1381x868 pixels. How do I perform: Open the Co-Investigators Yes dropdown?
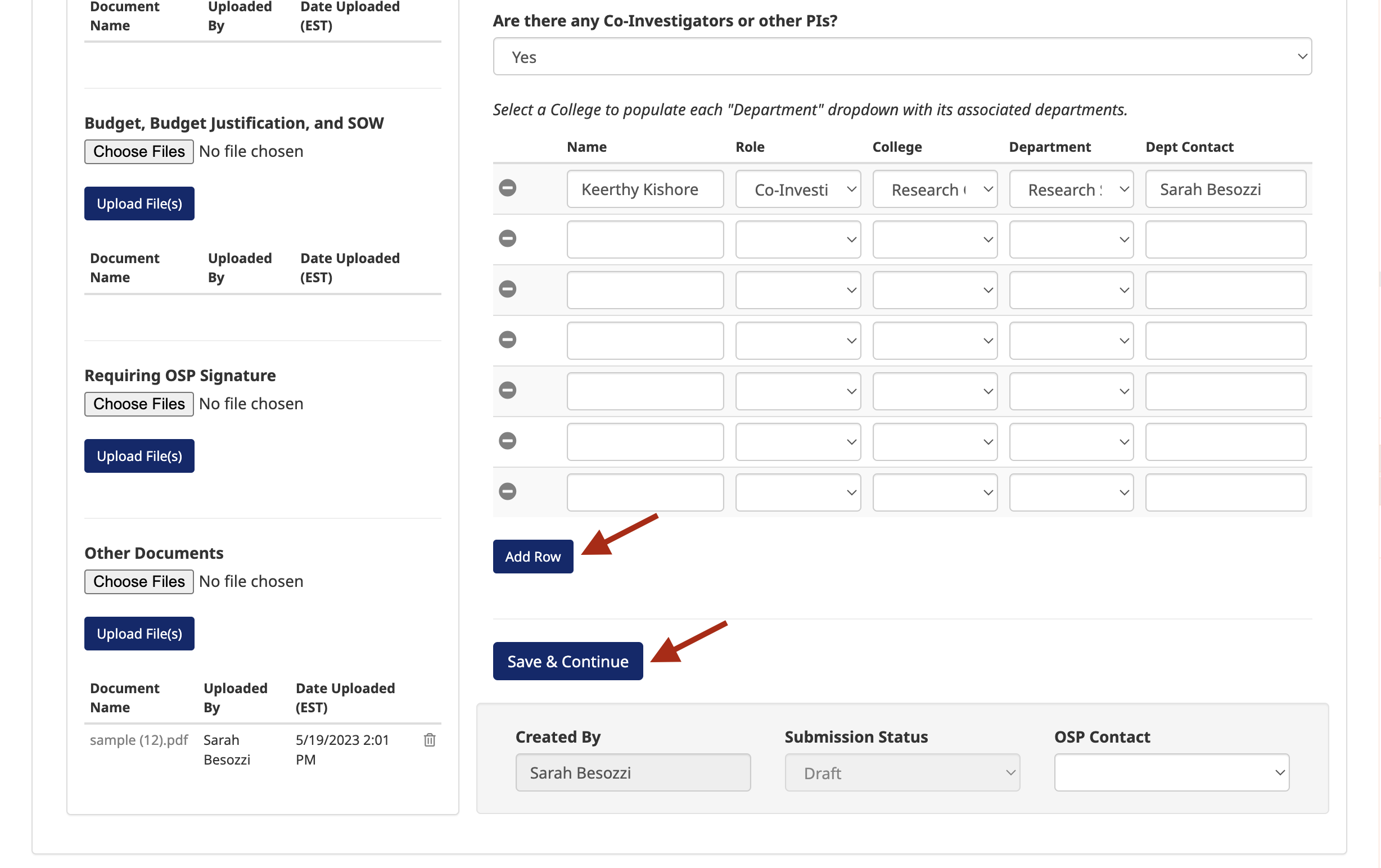901,57
